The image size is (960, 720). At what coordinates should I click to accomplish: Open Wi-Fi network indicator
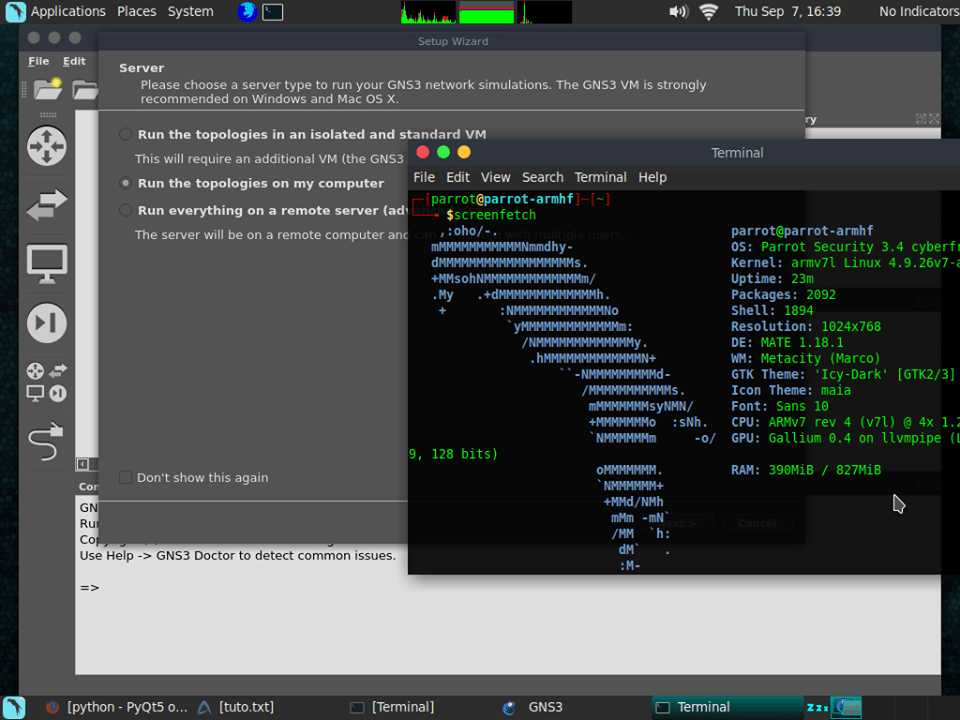click(708, 12)
